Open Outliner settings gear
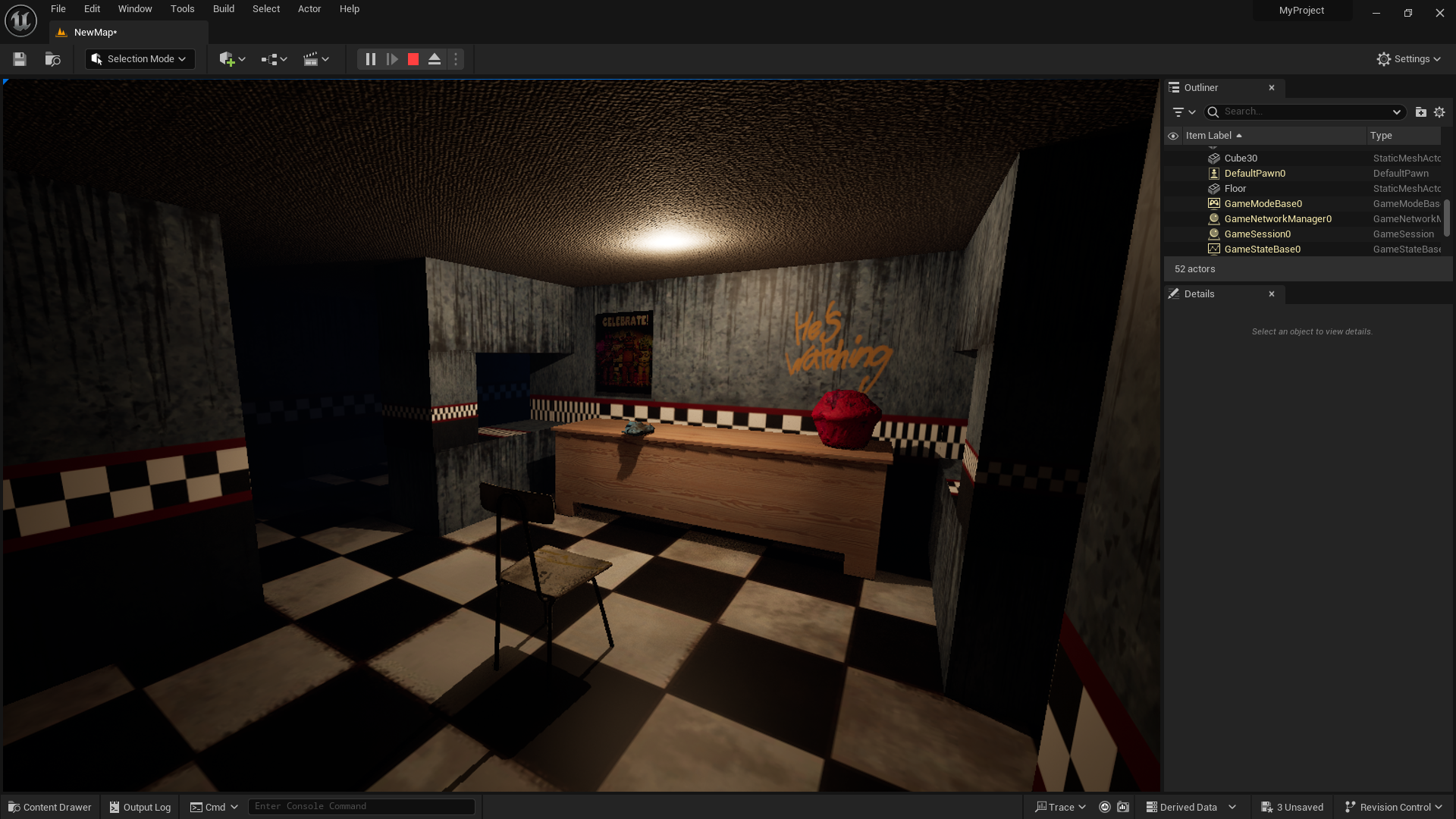Viewport: 1456px width, 819px height. click(x=1439, y=112)
